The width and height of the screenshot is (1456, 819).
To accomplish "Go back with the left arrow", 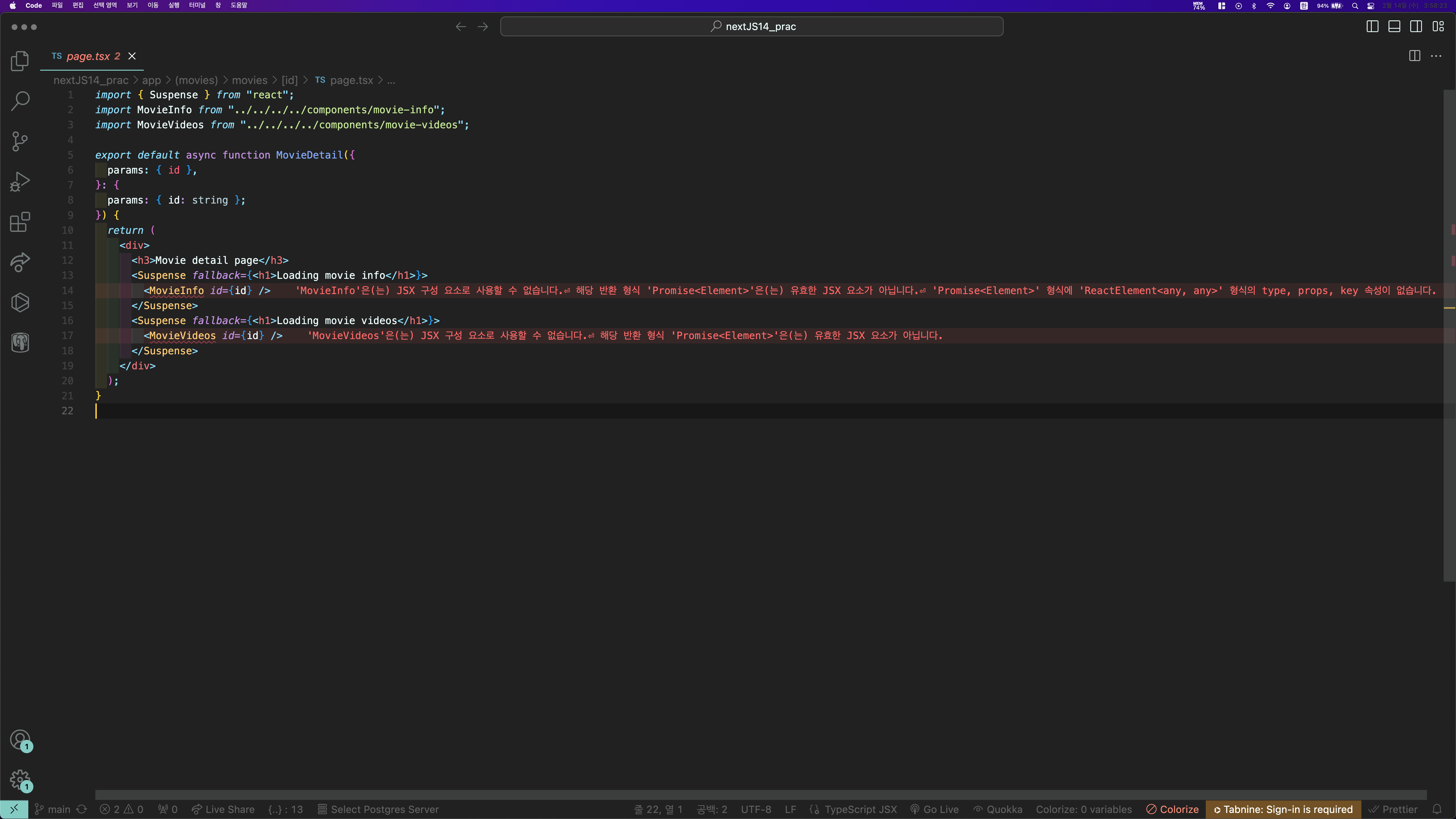I will (461, 27).
